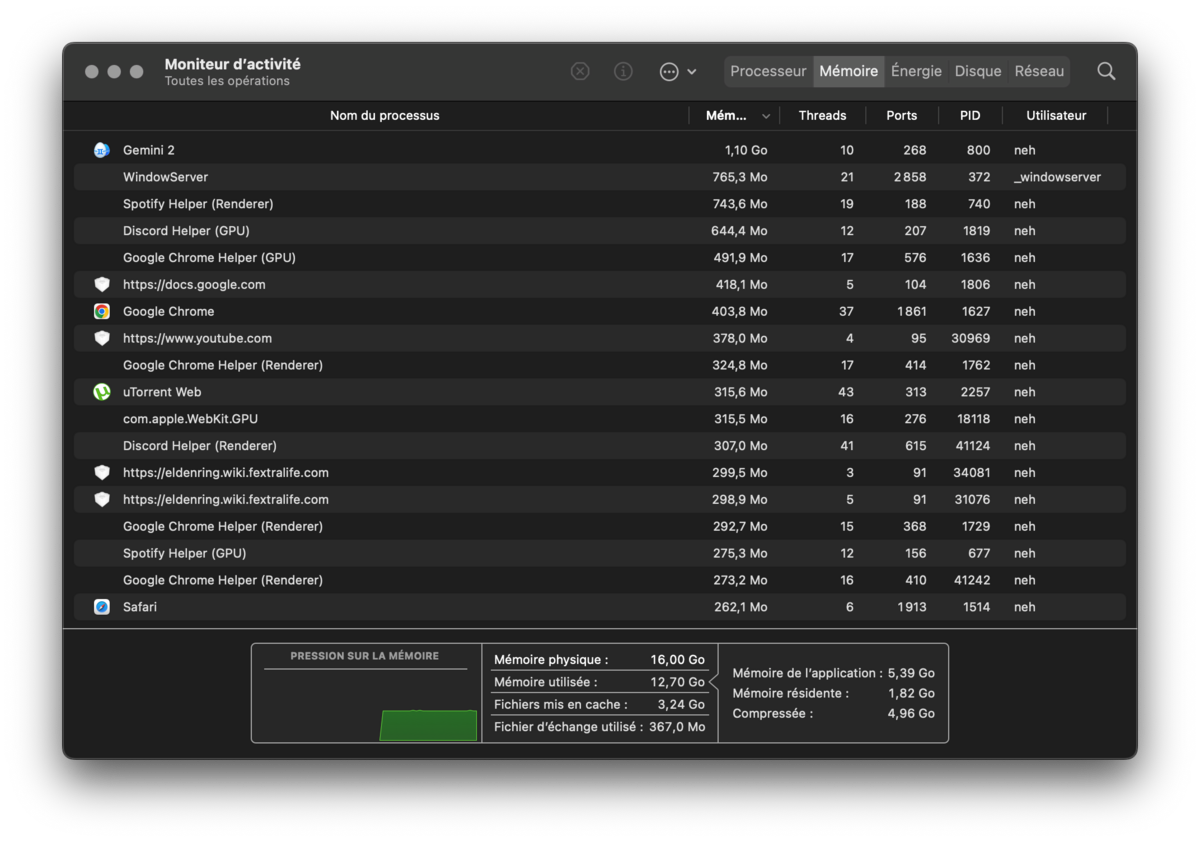This screenshot has width=1200, height=842.
Task: Click the 765,3 Mo memory value
Action: [x=740, y=177]
